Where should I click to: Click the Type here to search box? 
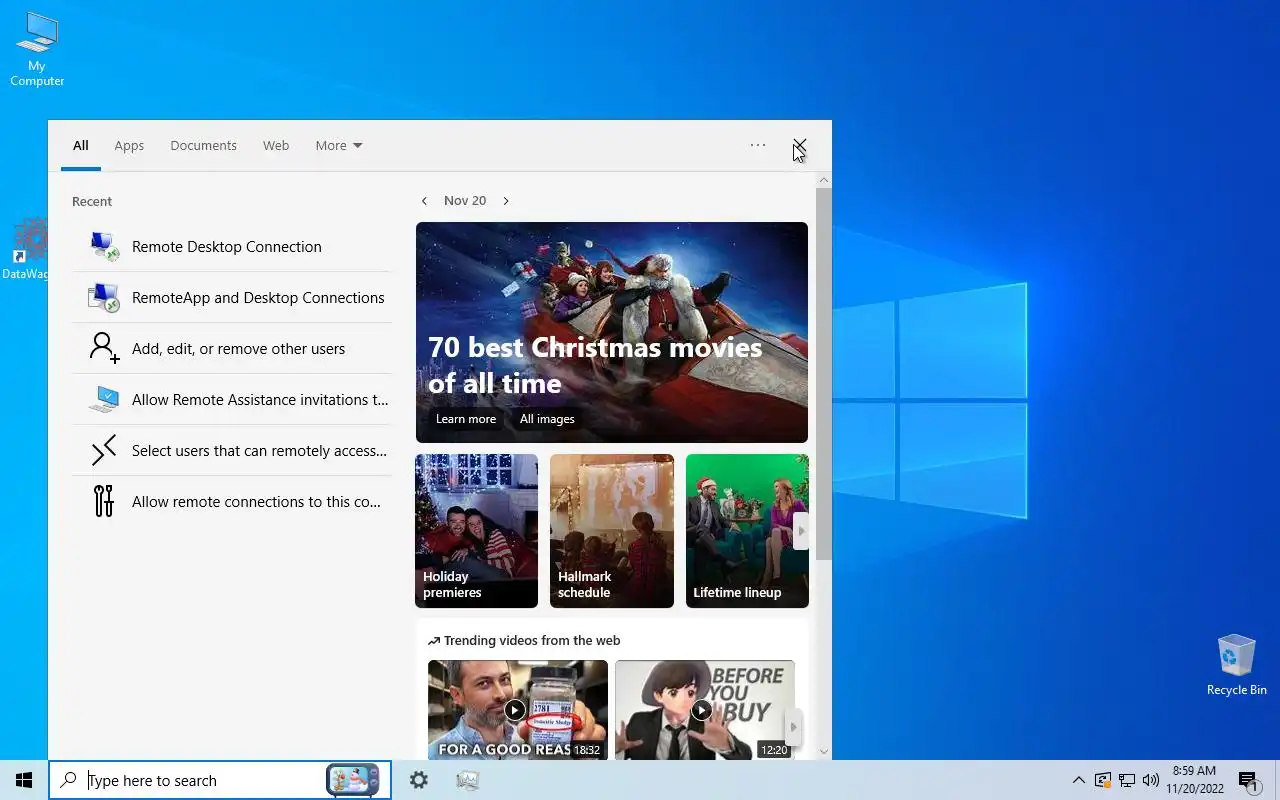coord(205,780)
